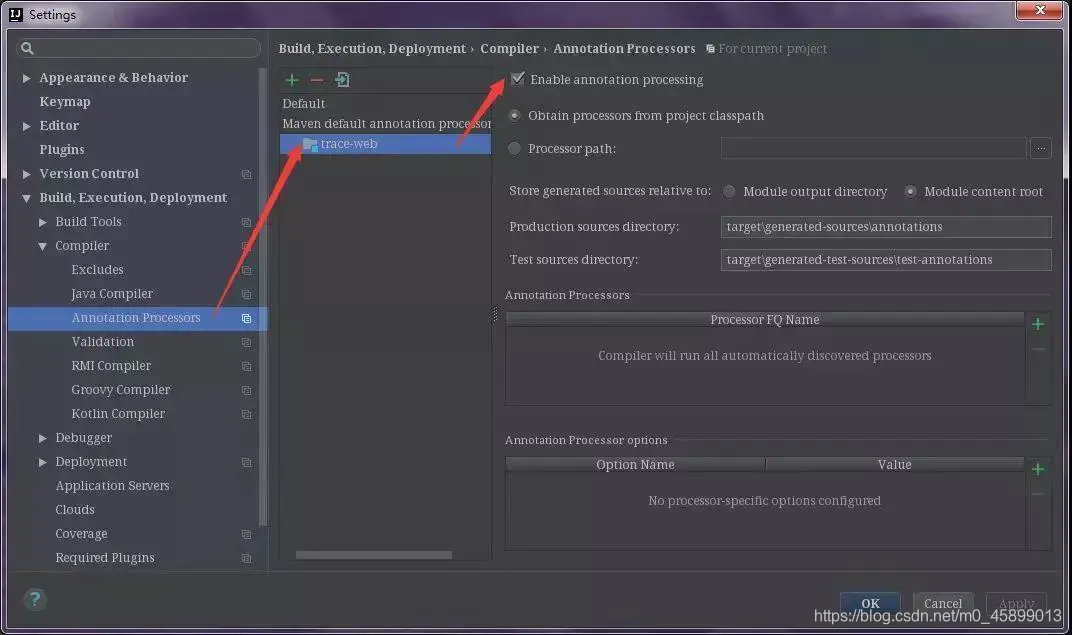
Task: Click the Processor FQ Name column header
Action: [x=764, y=319]
